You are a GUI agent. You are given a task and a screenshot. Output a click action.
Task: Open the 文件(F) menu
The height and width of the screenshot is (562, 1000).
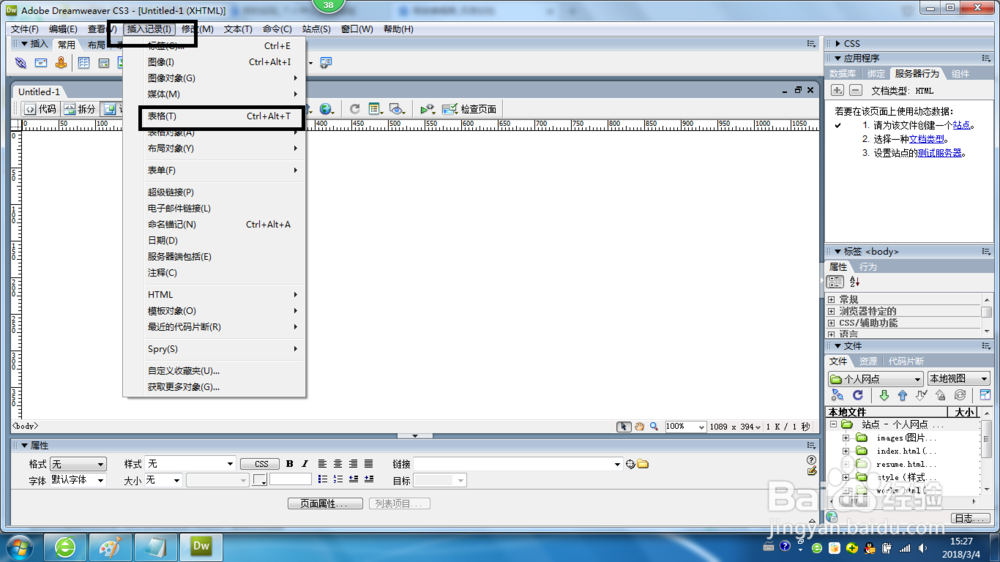pyautogui.click(x=25, y=29)
